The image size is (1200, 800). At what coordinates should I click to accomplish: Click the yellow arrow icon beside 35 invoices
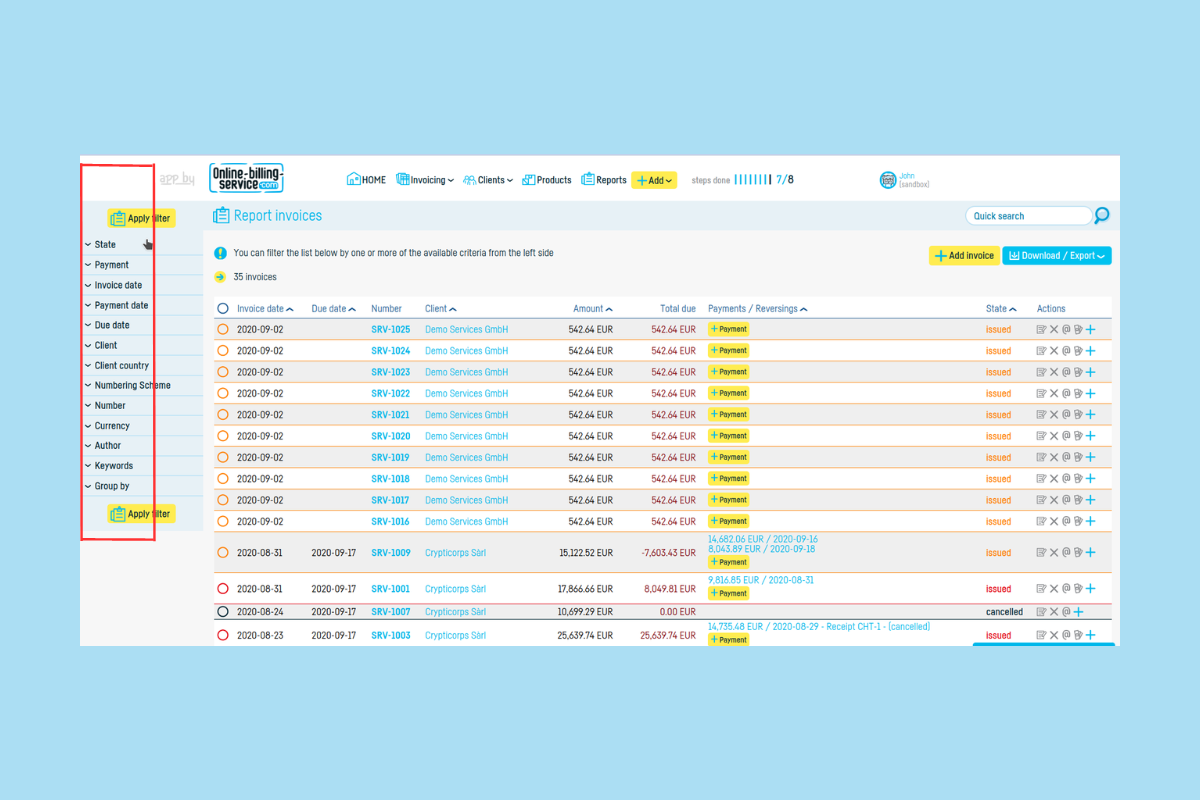click(220, 277)
